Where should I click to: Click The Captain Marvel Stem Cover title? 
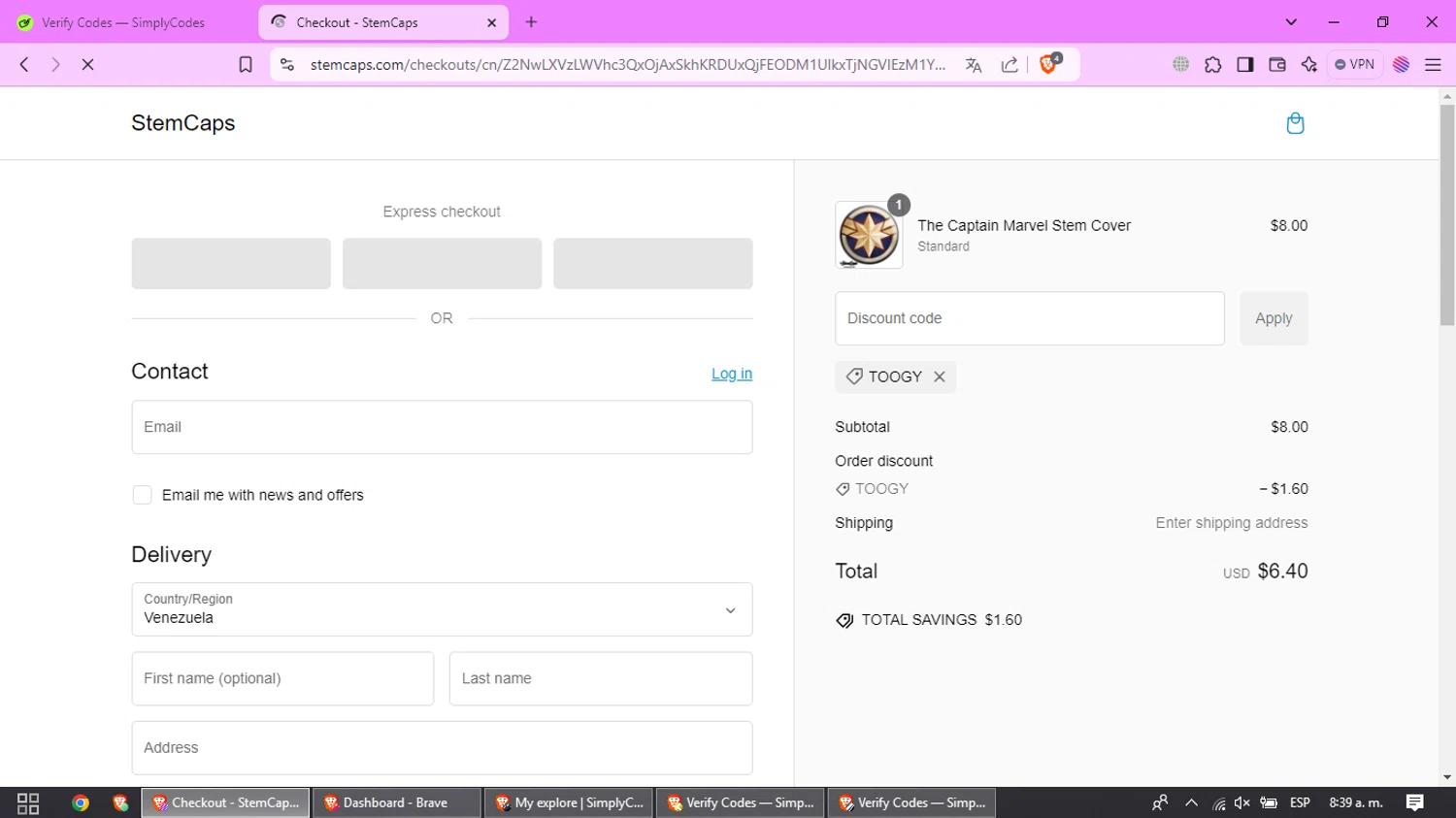click(x=1024, y=225)
